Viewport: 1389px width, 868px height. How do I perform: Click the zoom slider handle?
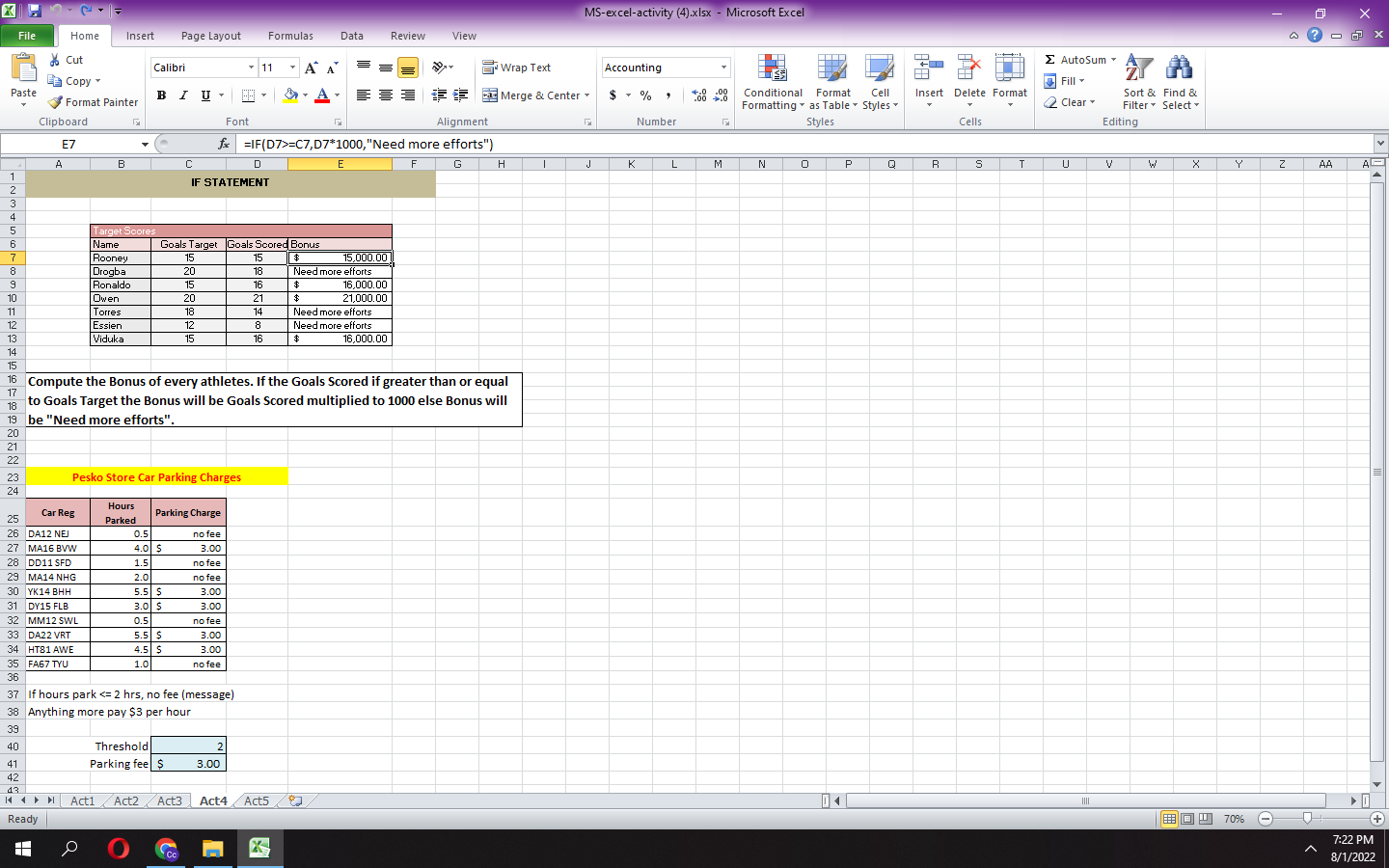[1307, 819]
